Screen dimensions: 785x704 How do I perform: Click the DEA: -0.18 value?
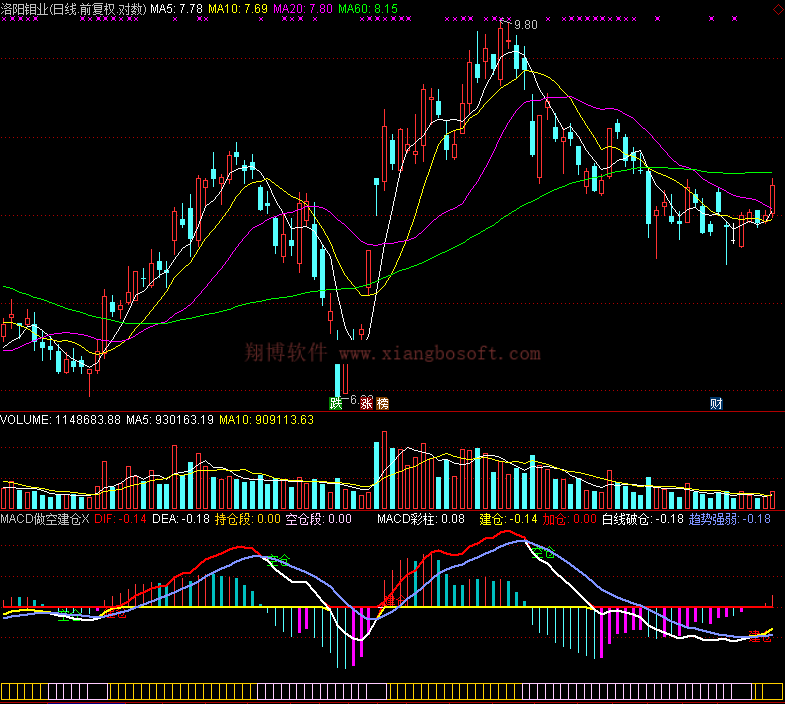(x=181, y=519)
